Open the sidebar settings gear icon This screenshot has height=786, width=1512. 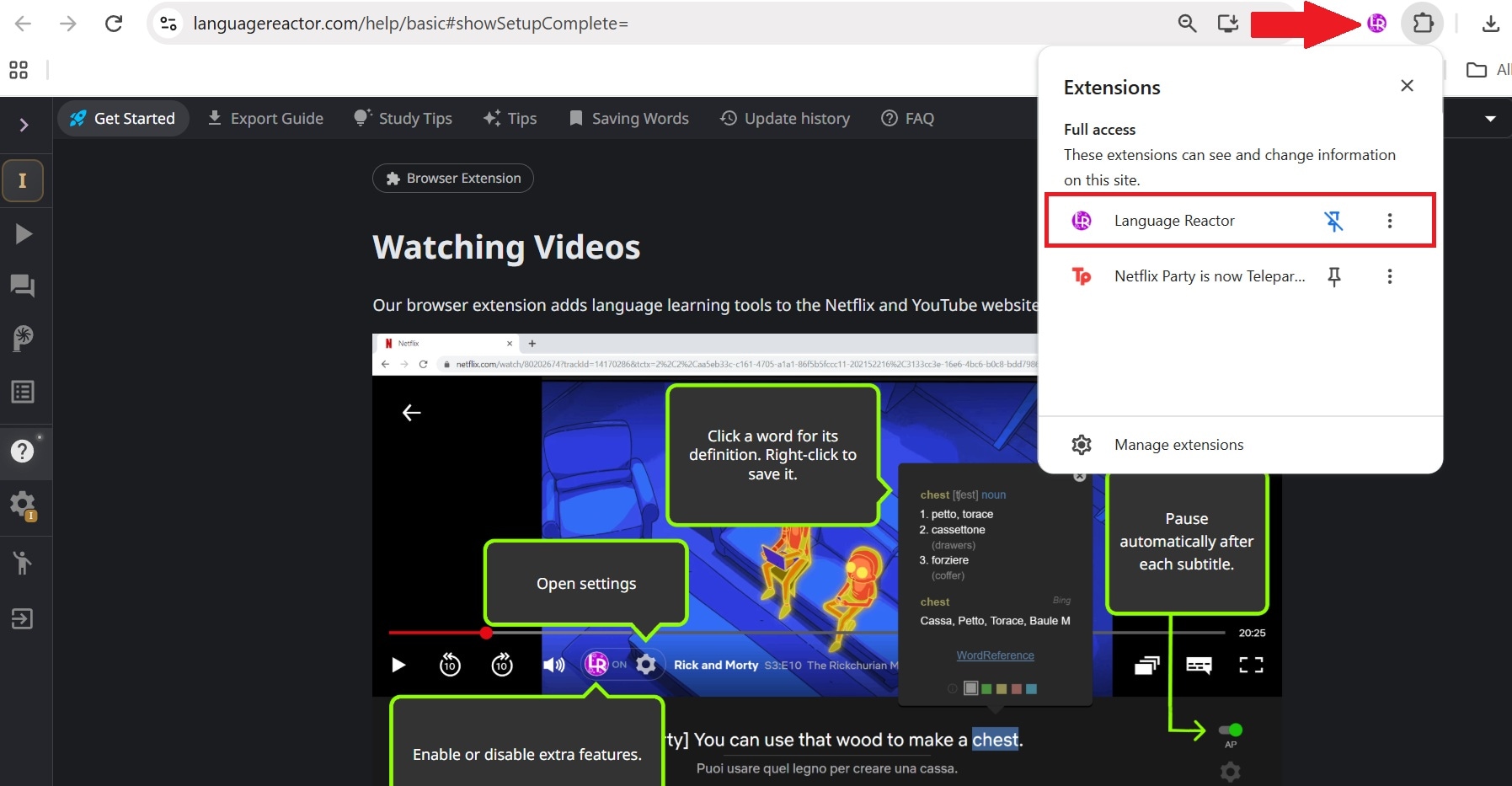pyautogui.click(x=23, y=505)
